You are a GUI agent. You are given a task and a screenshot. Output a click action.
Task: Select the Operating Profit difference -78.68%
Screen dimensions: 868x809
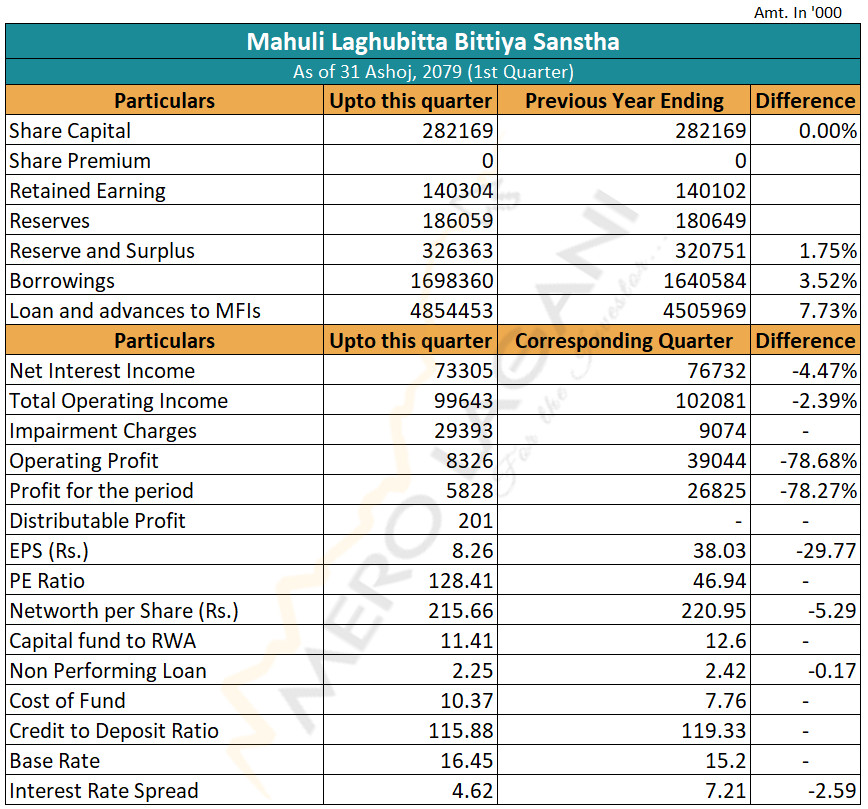click(x=818, y=461)
